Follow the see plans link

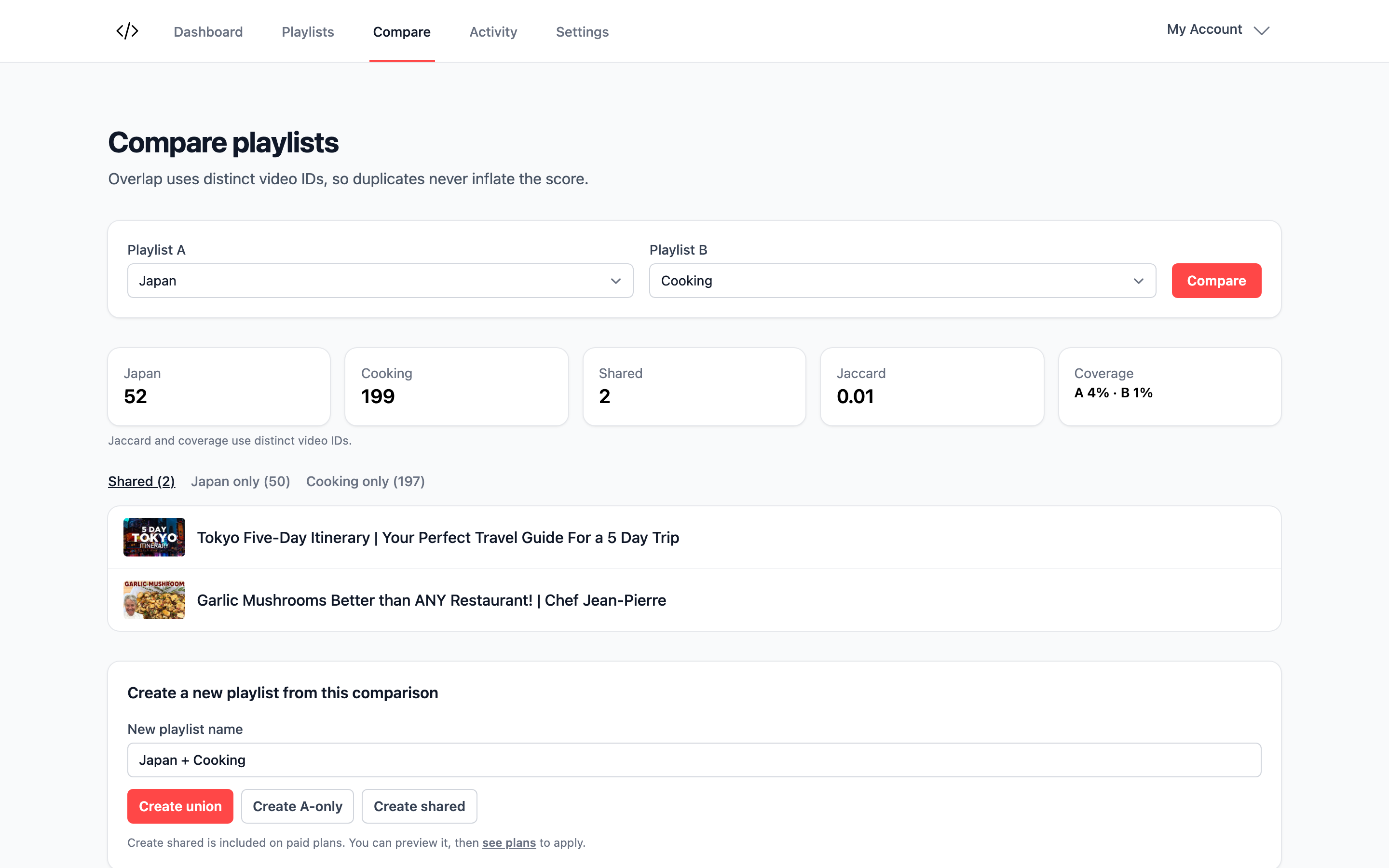point(508,843)
